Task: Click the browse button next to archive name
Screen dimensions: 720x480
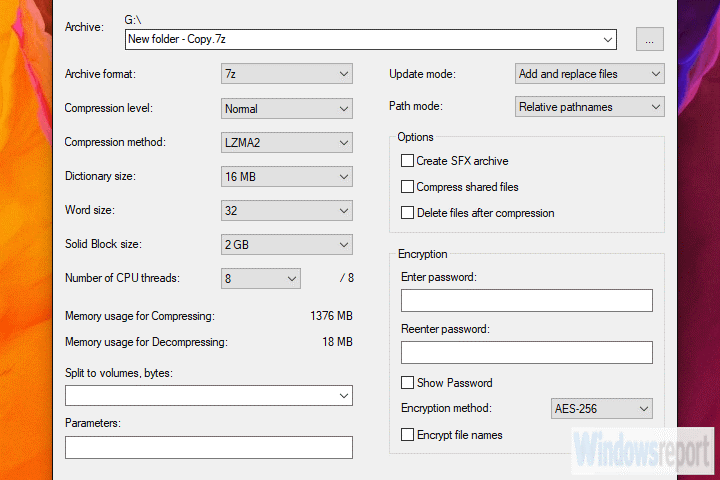Action: point(650,39)
